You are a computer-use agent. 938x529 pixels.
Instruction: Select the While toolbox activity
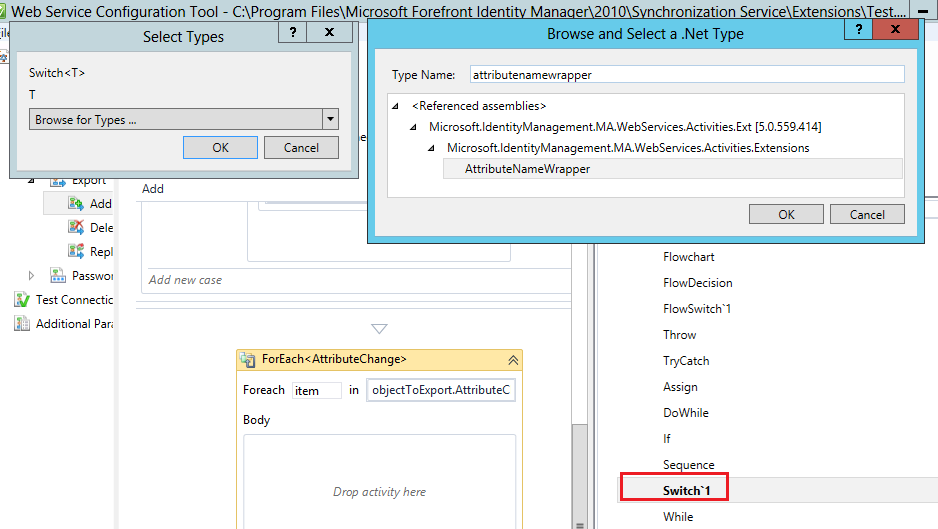[678, 516]
